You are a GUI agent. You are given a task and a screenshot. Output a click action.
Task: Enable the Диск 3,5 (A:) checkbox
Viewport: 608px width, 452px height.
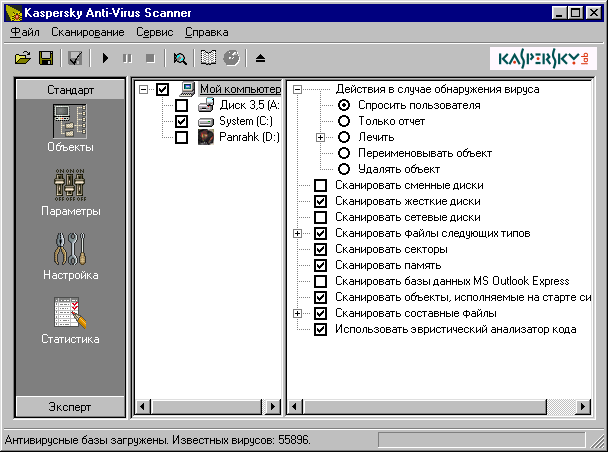181,105
